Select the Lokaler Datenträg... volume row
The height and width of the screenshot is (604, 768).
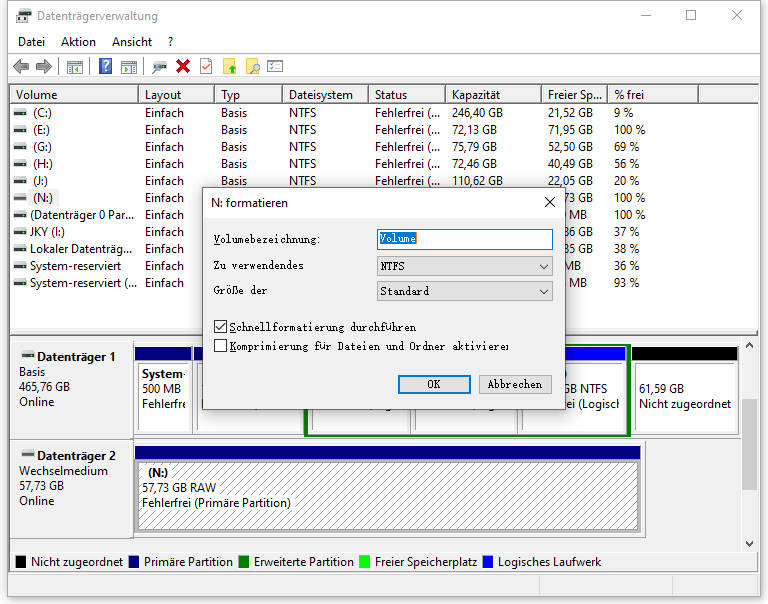[81, 249]
